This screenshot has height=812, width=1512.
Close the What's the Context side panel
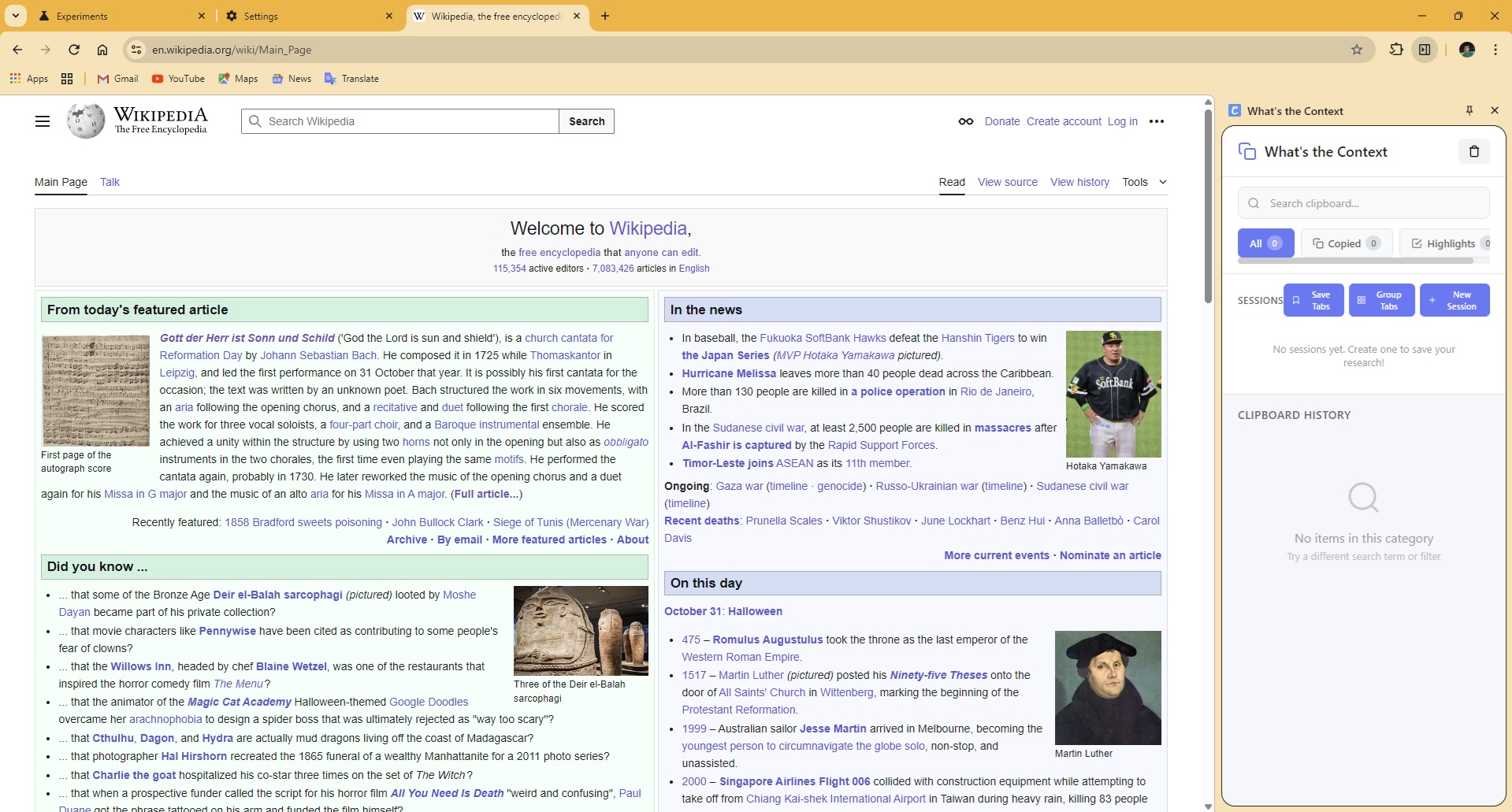coord(1494,110)
